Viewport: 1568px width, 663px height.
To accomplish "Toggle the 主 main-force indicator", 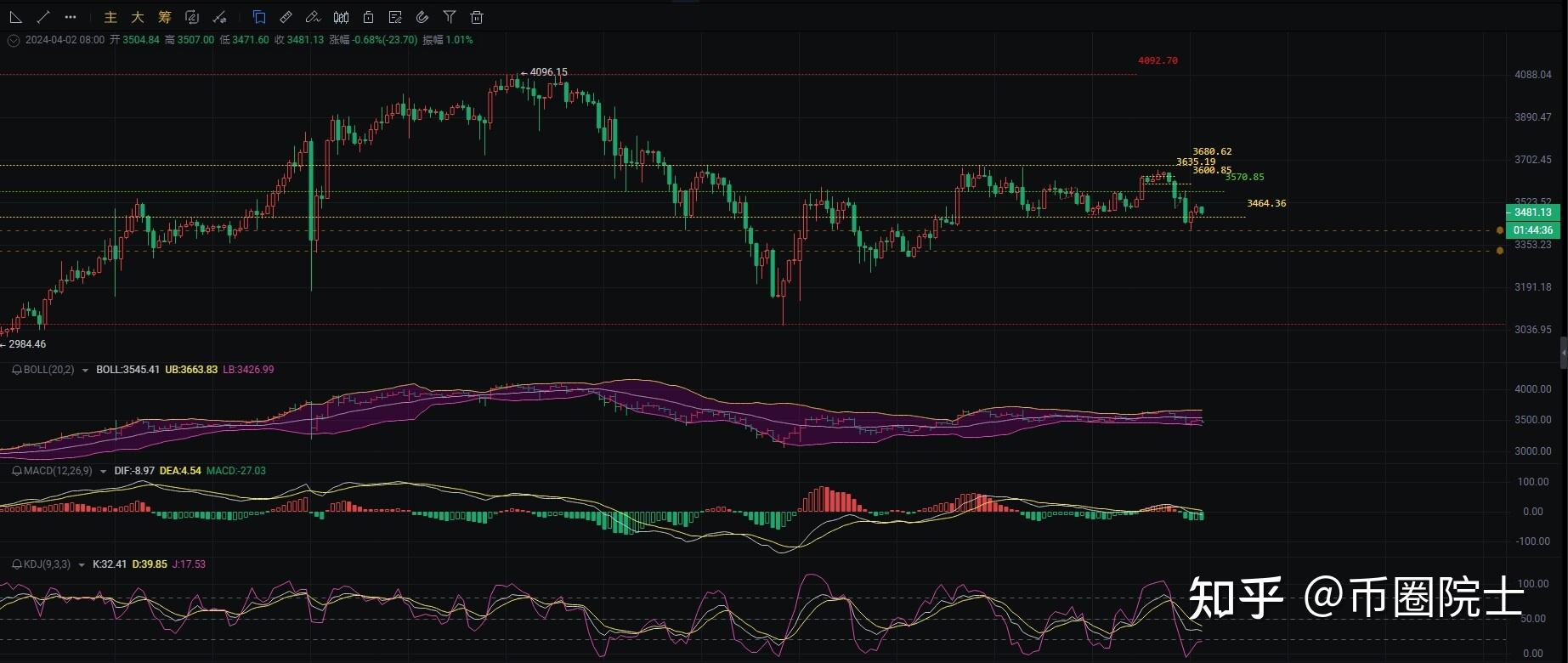I will click(x=110, y=17).
